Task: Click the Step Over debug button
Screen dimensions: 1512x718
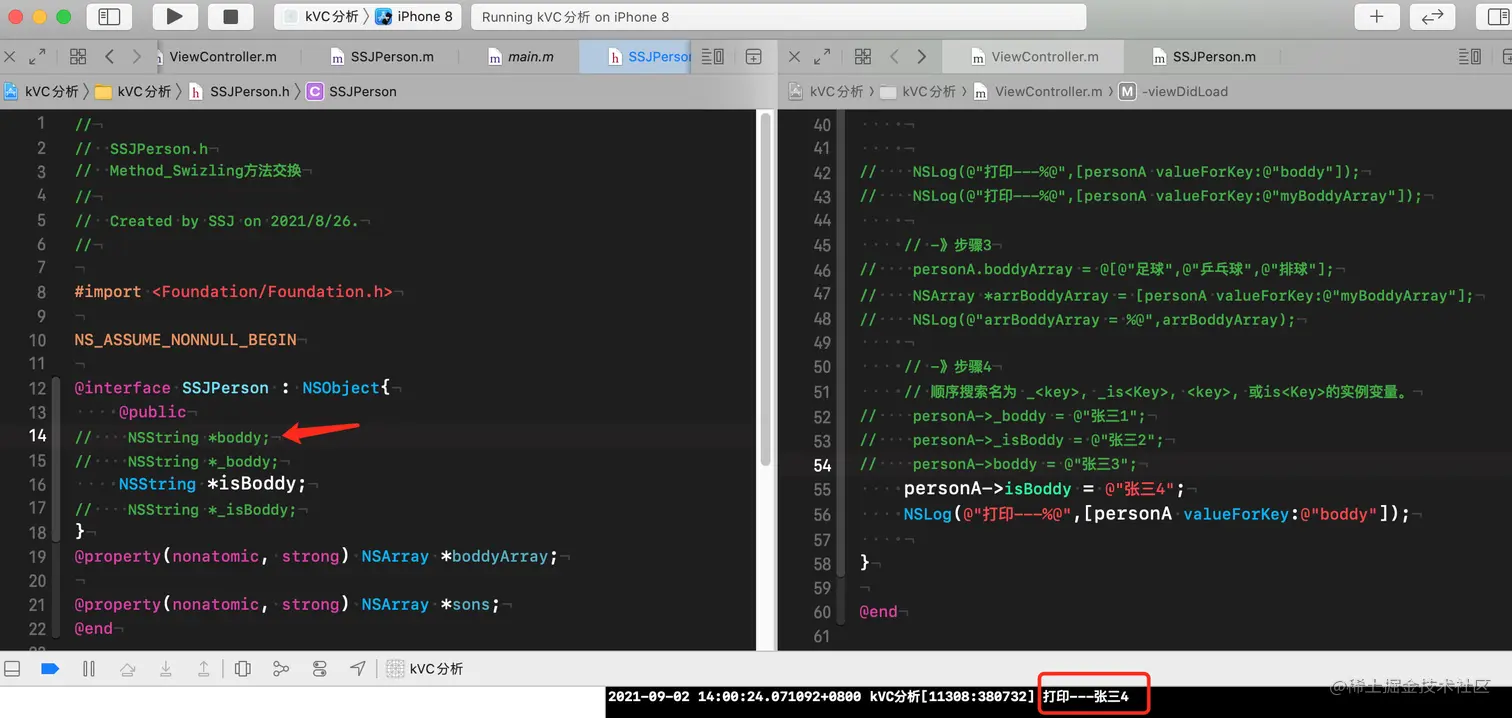Action: tap(127, 669)
